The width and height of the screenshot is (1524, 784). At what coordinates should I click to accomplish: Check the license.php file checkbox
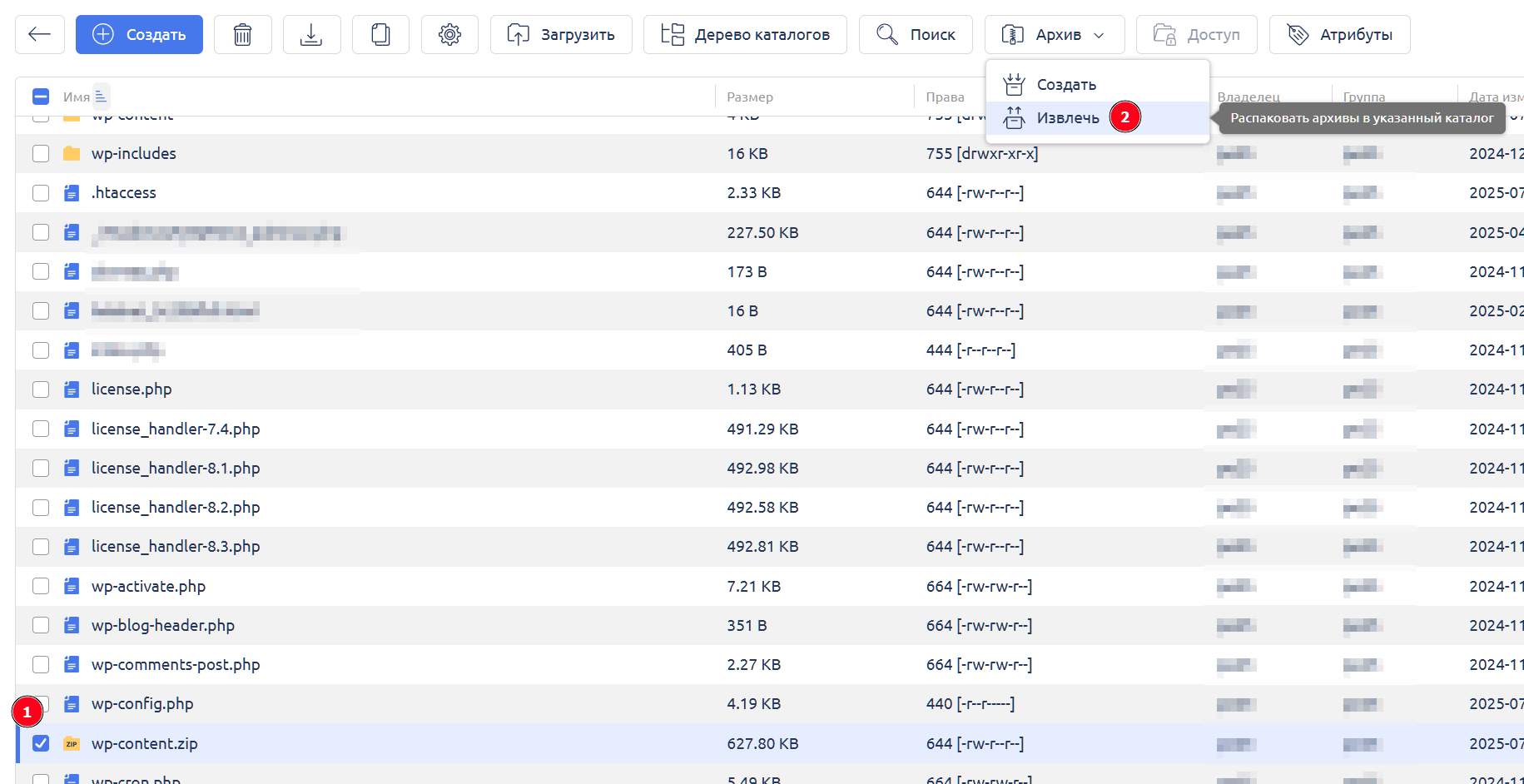[41, 390]
